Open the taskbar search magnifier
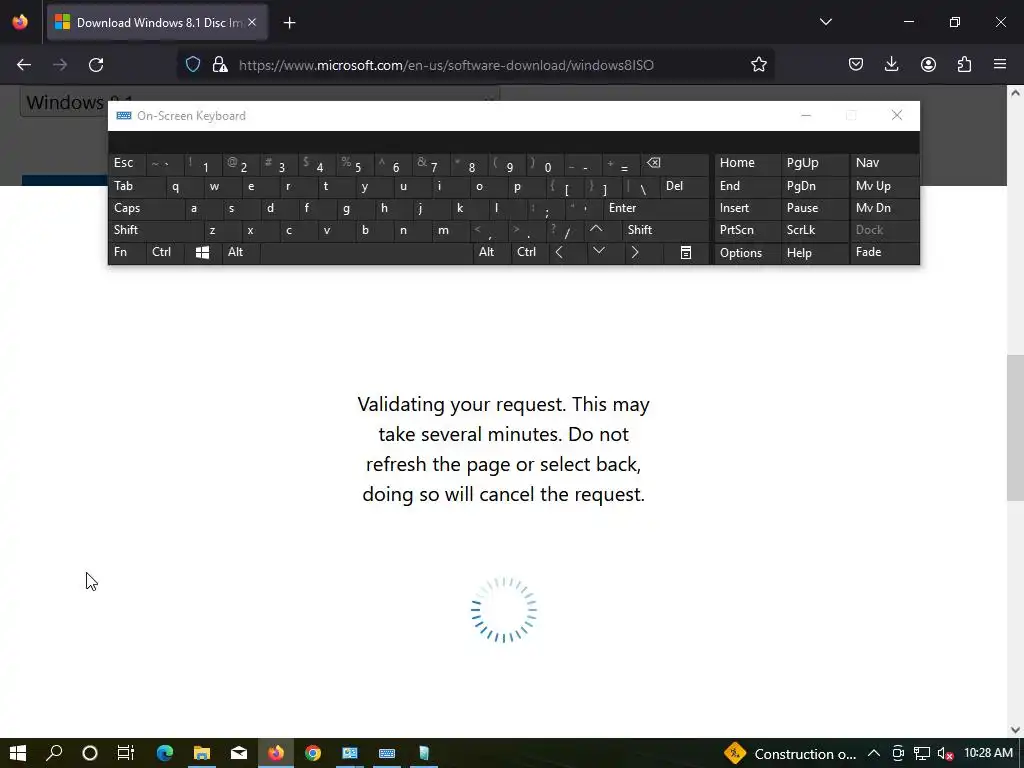Screen dimensions: 1024x768 (54, 753)
